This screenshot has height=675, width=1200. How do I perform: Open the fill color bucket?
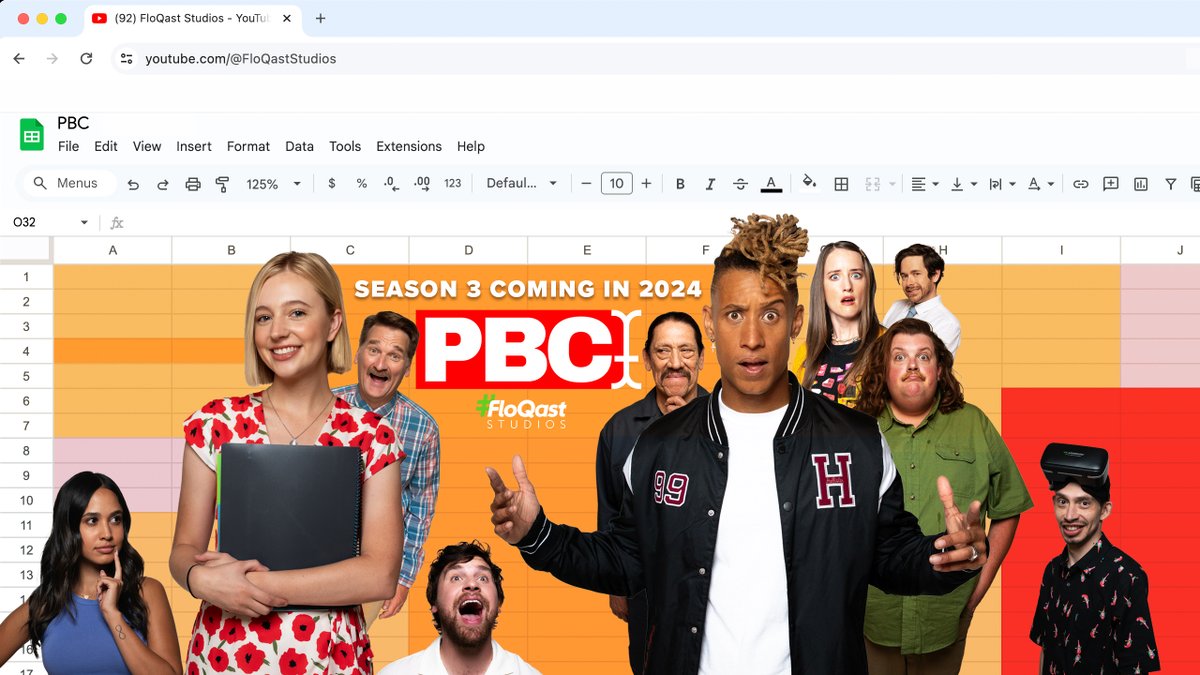pos(810,183)
